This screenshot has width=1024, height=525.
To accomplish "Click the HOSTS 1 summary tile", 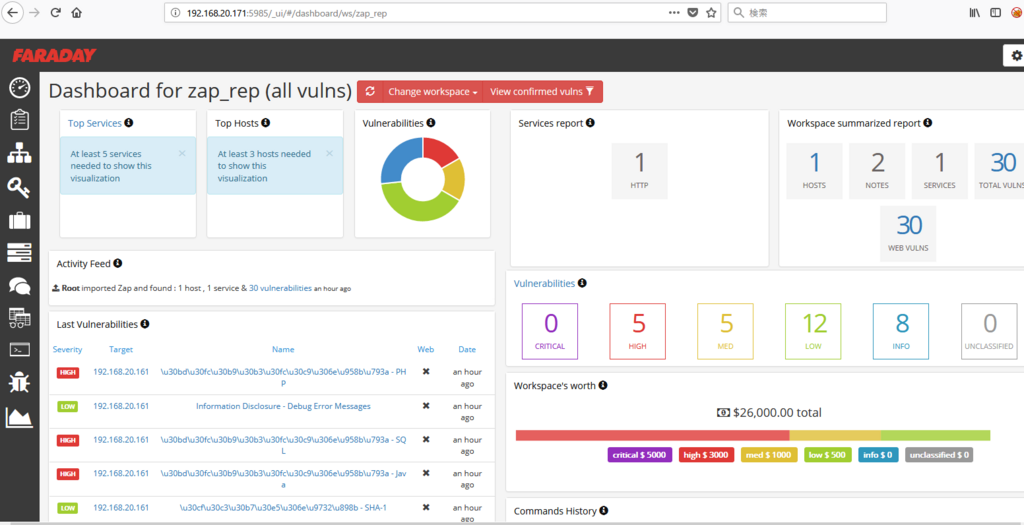I will pos(814,171).
